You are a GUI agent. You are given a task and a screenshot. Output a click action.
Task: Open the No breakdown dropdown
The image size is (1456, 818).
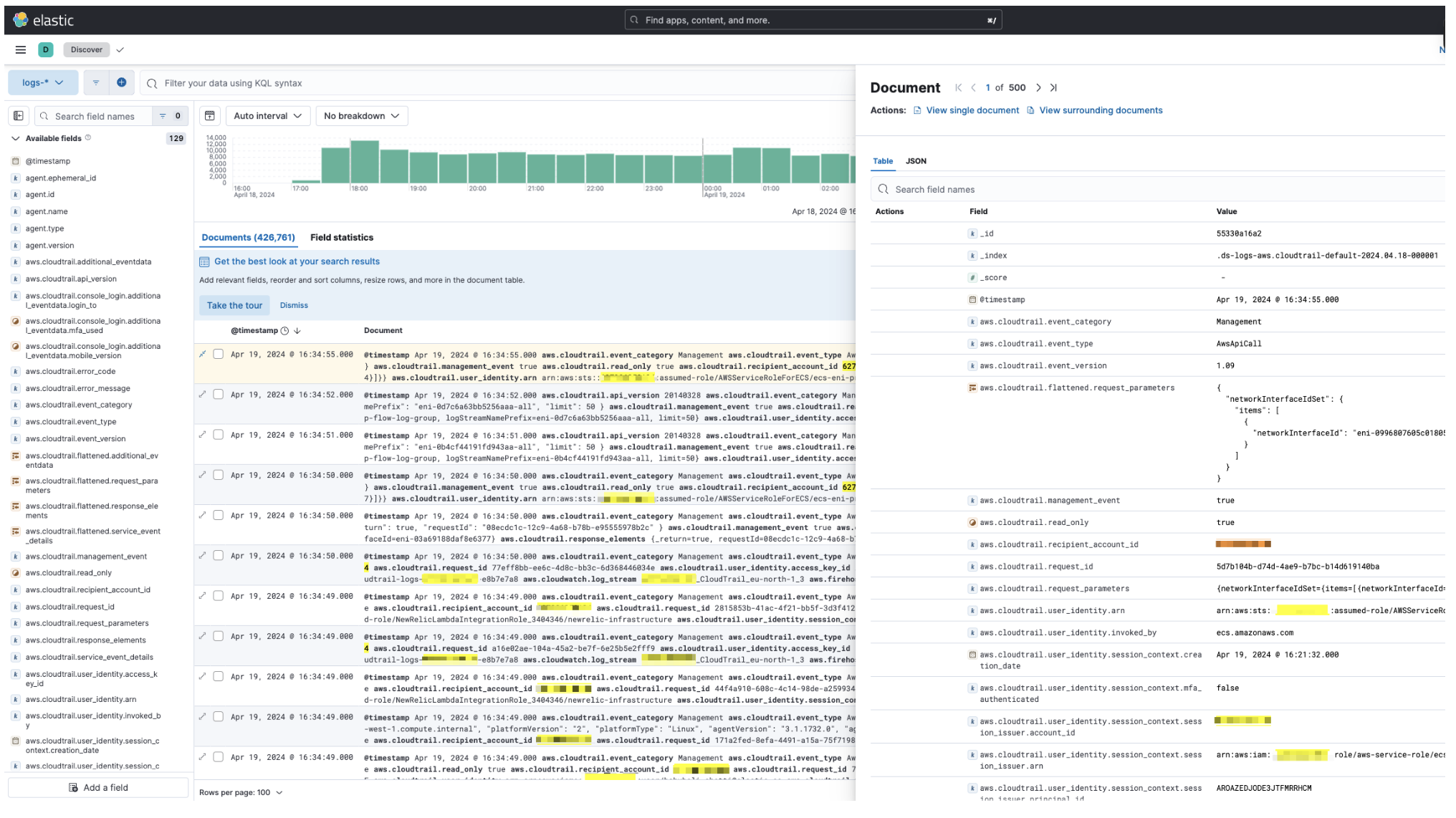(x=361, y=115)
